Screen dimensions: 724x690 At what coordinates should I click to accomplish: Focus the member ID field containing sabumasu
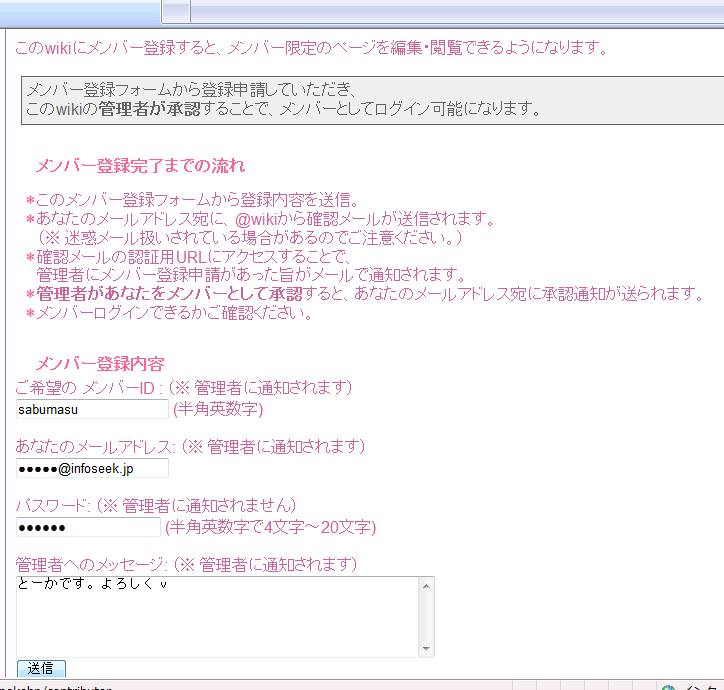tap(92, 409)
